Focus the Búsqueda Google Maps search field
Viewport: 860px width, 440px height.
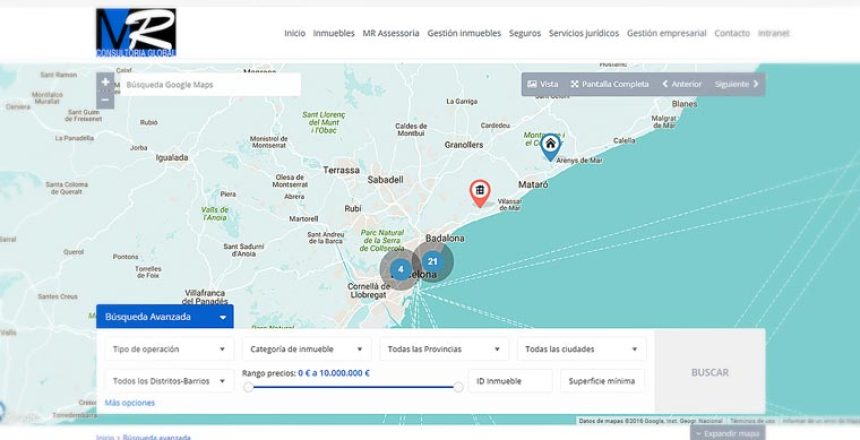(210, 85)
